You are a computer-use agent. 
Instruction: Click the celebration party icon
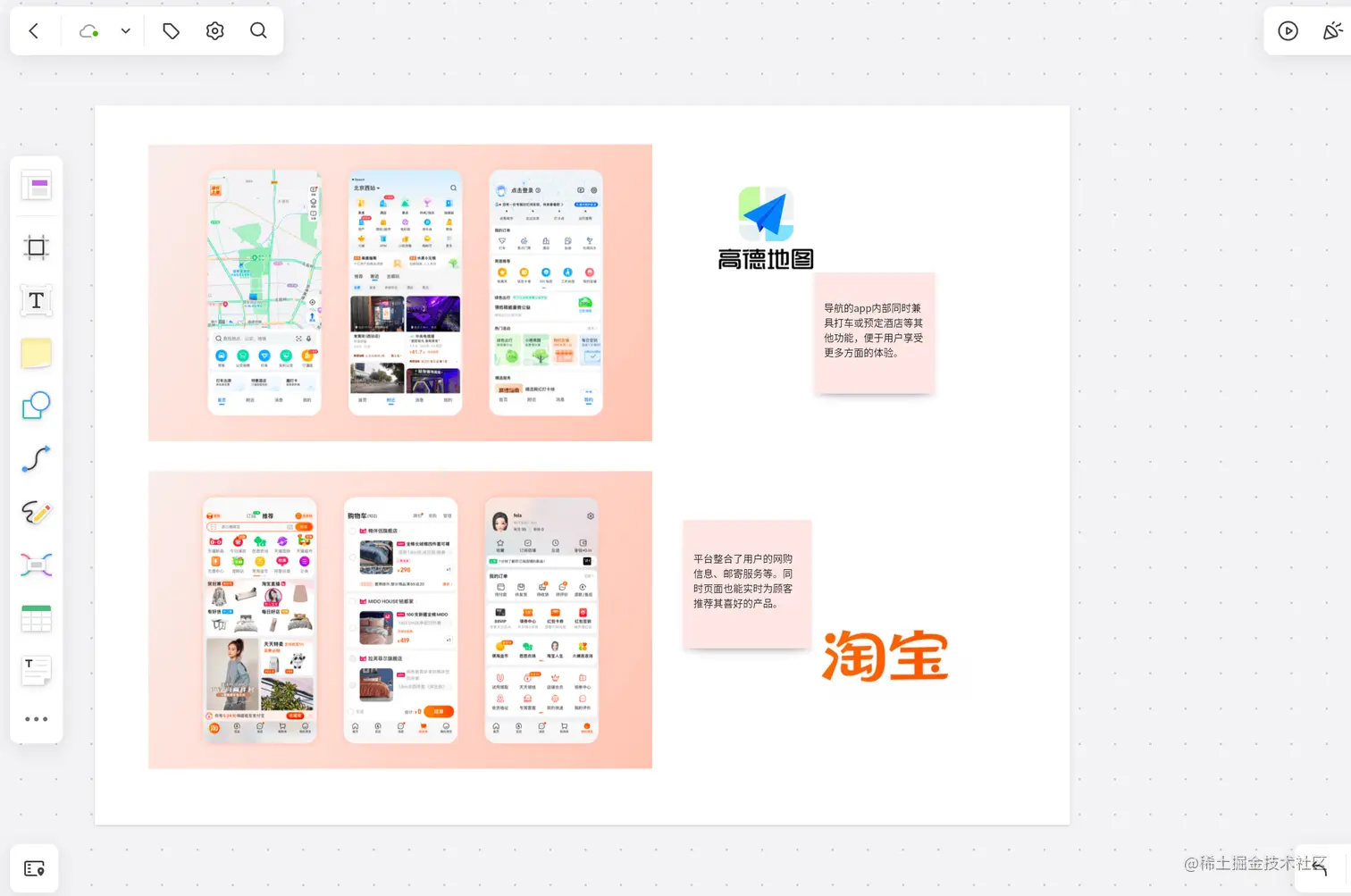pyautogui.click(x=1332, y=31)
